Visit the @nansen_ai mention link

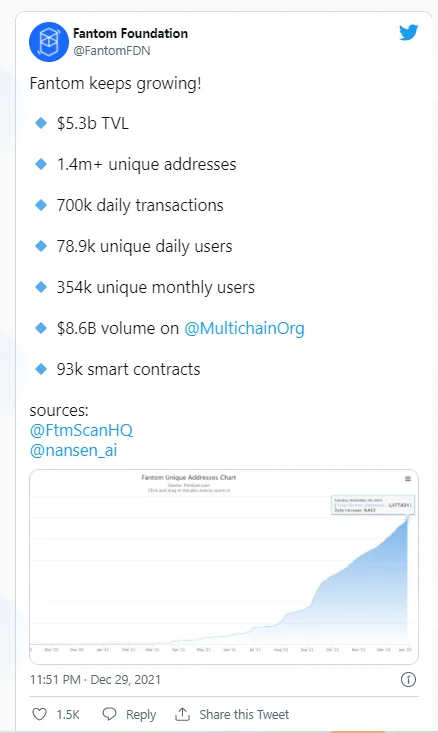click(73, 451)
